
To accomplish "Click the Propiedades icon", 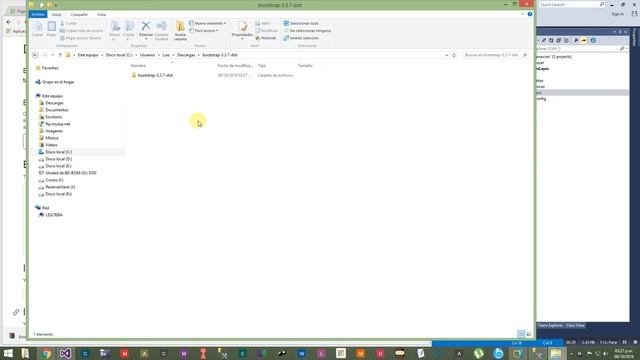I will click(x=242, y=29).
